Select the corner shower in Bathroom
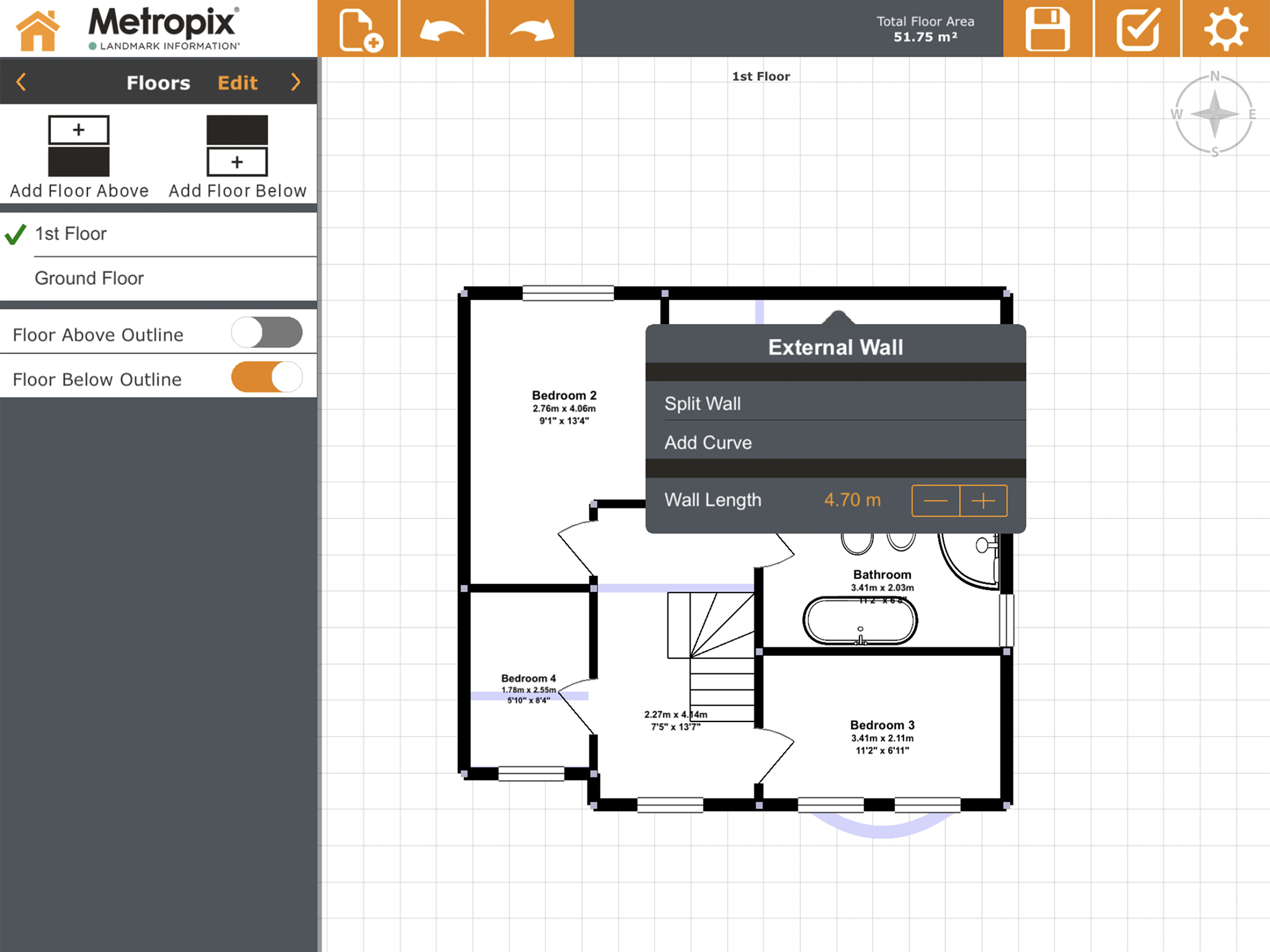 [x=969, y=560]
